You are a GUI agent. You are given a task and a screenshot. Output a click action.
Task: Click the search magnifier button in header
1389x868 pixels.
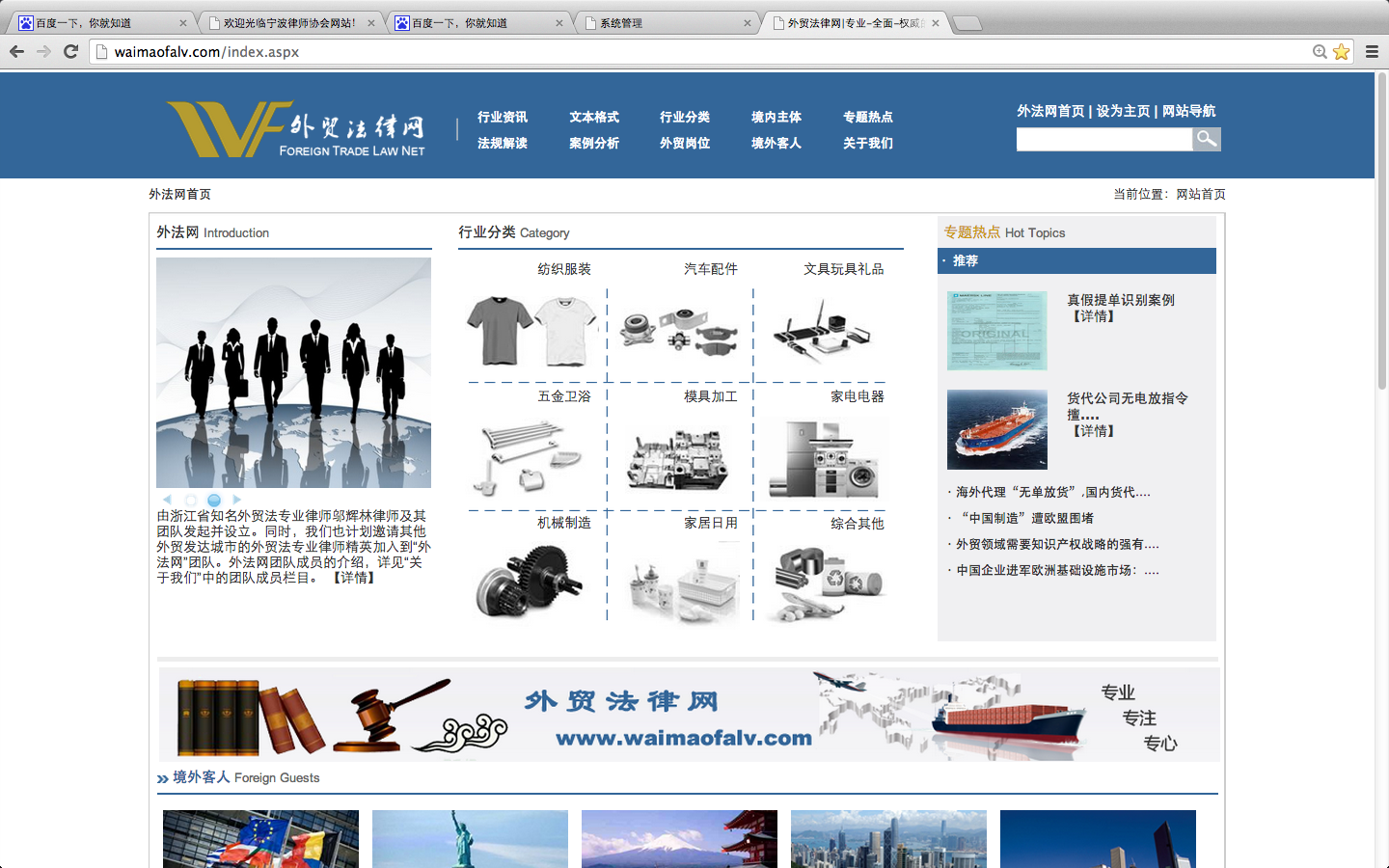(1206, 140)
